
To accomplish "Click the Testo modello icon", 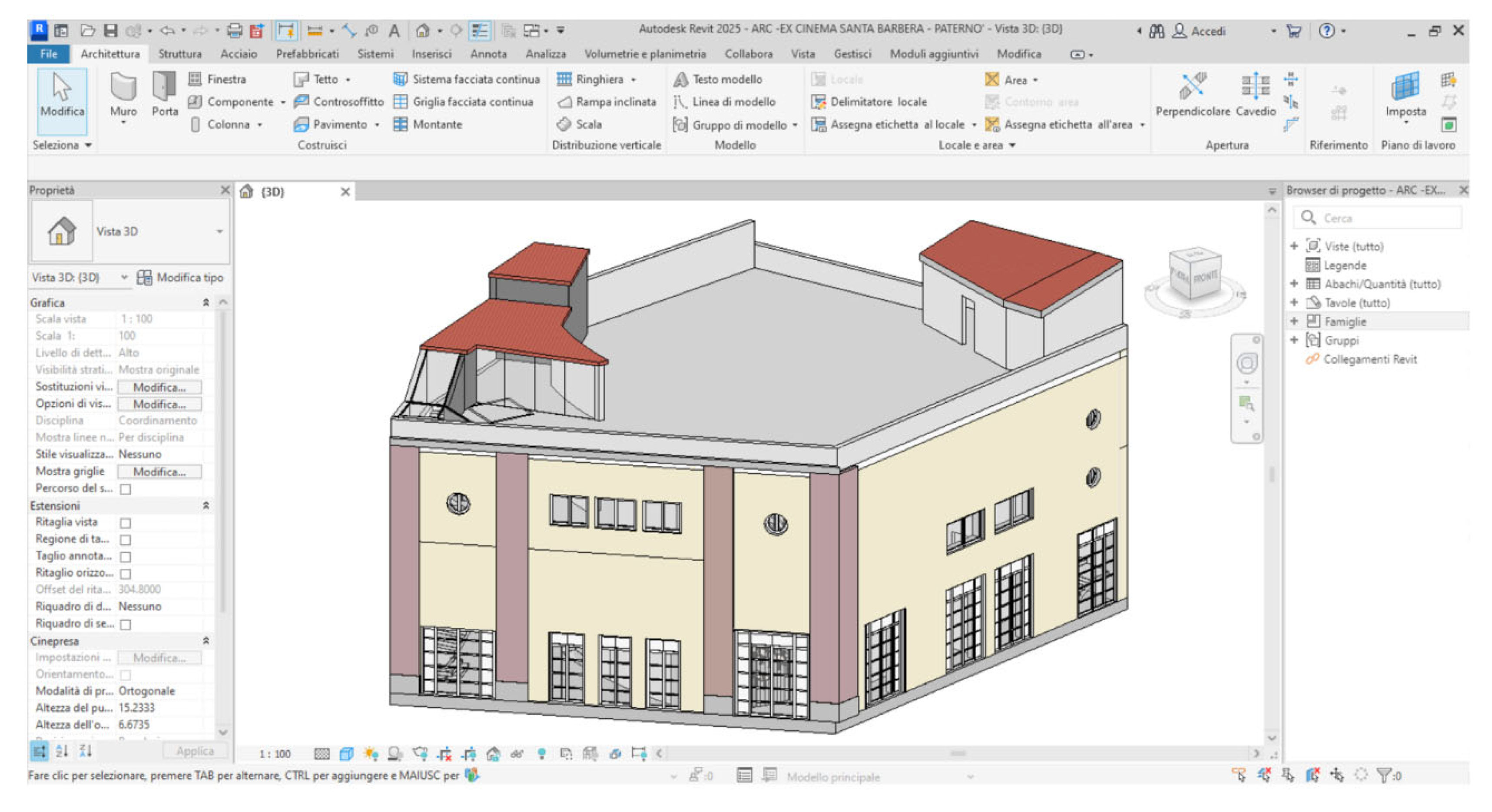I will 681,80.
